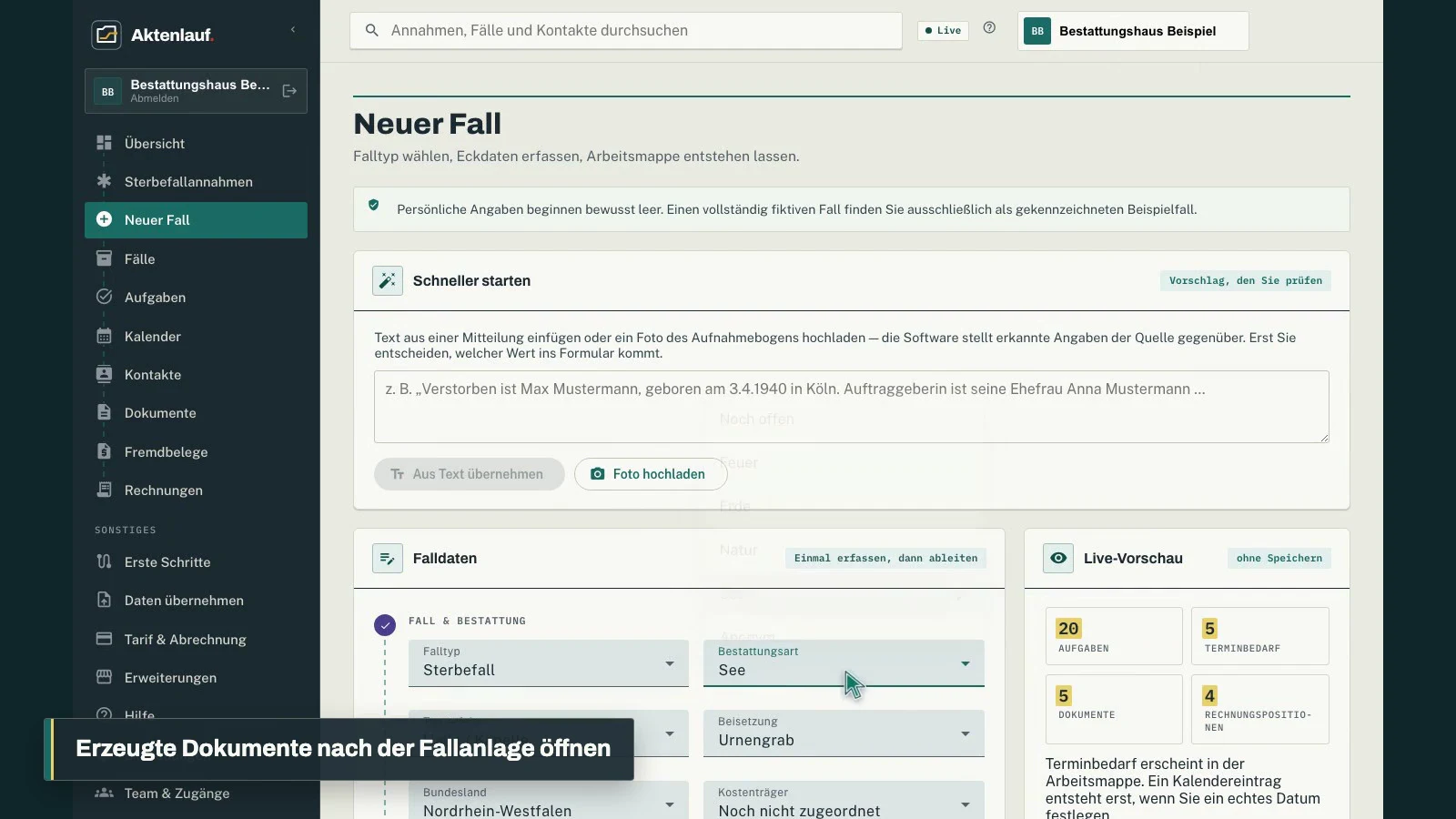Open the Fremdbelege icon
This screenshot has width=1456, height=819.
[x=104, y=451]
